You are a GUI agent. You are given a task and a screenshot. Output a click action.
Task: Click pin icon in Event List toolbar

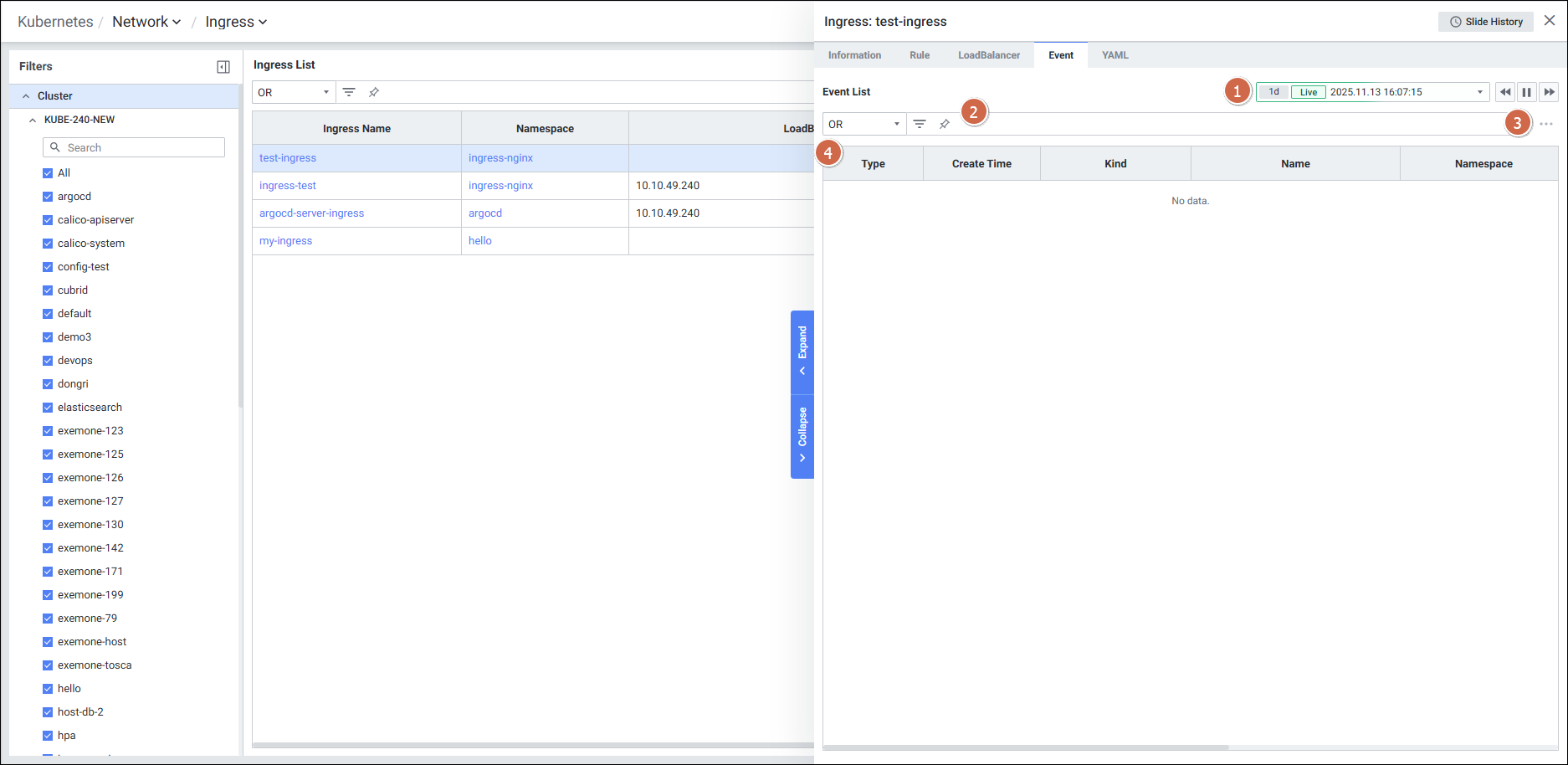945,124
